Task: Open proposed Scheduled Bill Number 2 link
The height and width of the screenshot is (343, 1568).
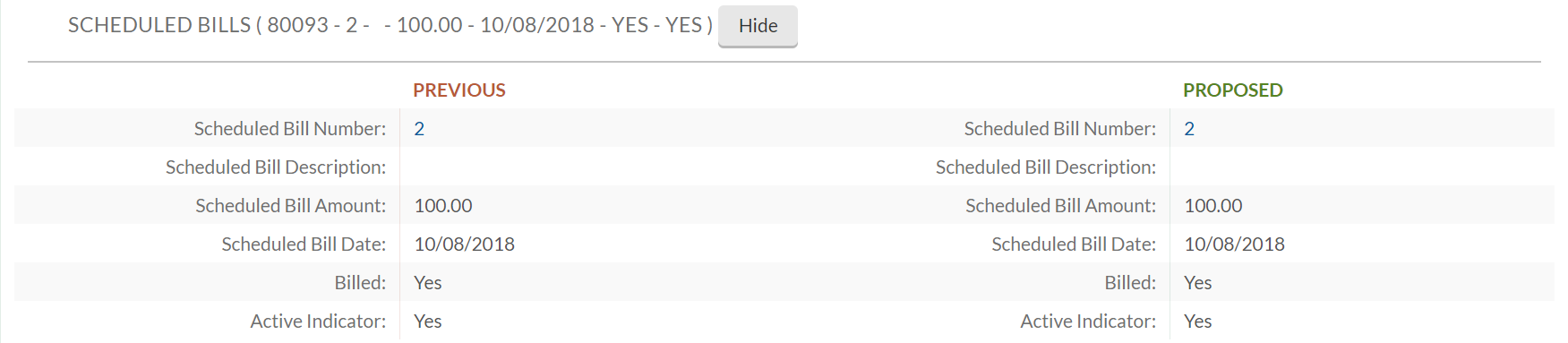Action: tap(1189, 129)
